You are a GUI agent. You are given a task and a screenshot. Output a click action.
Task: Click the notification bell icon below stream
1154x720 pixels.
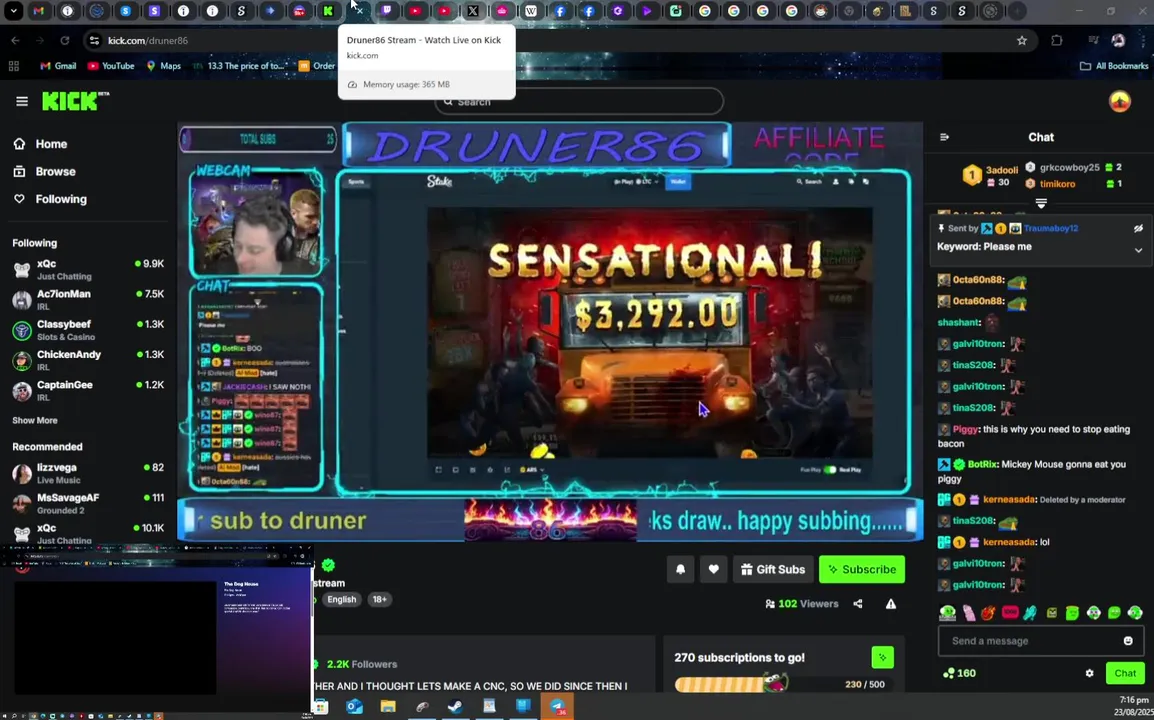pyautogui.click(x=681, y=569)
